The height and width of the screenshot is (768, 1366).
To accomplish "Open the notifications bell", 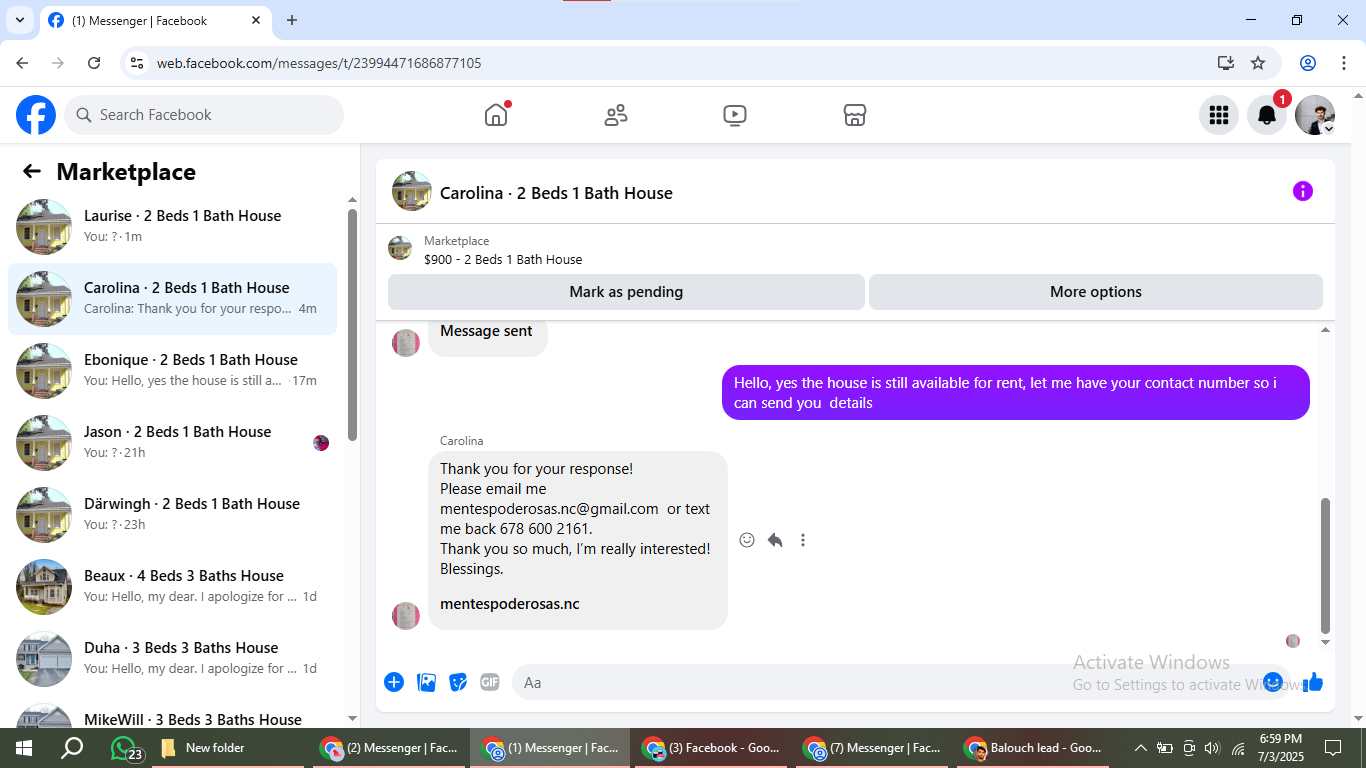I will point(1267,115).
